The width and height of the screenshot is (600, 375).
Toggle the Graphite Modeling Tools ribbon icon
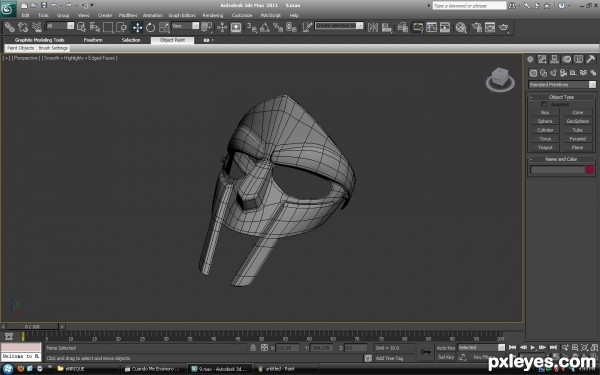click(x=417, y=27)
